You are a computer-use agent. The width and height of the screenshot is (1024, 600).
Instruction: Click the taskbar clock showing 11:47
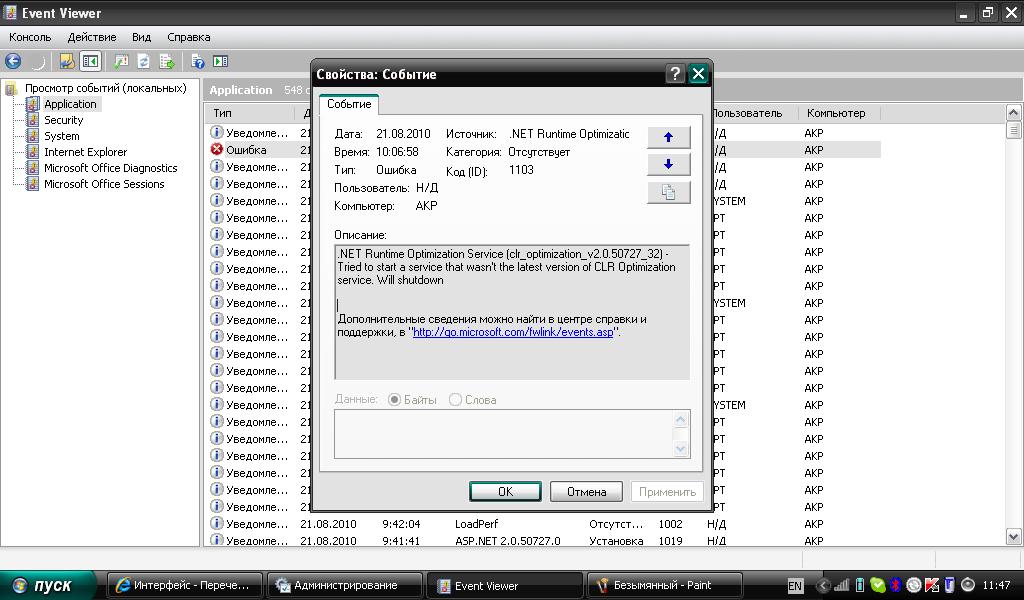pos(996,585)
